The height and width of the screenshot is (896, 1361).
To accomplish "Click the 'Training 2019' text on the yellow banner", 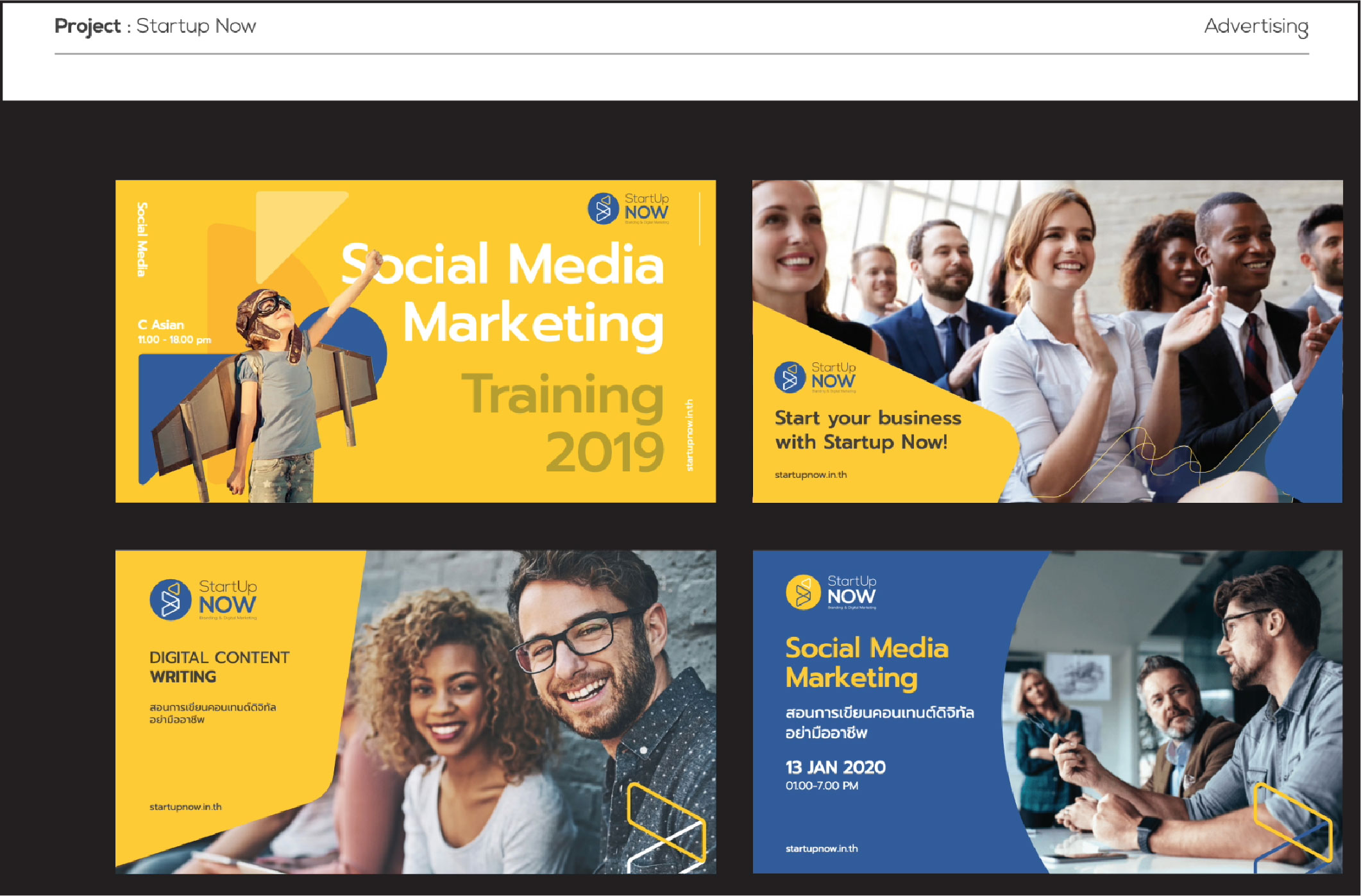I will [x=562, y=423].
